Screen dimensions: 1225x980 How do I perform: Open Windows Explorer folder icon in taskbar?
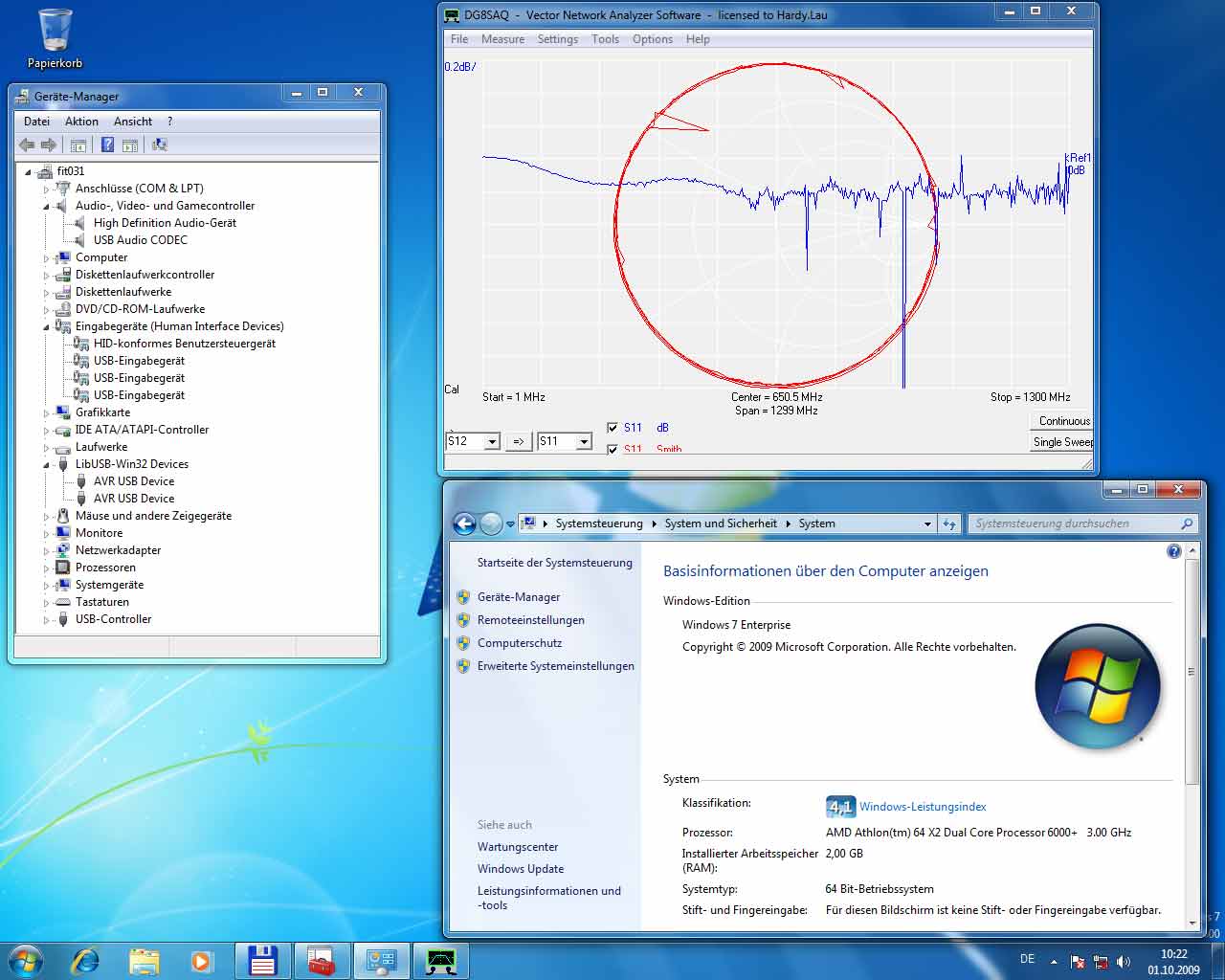pyautogui.click(x=144, y=961)
